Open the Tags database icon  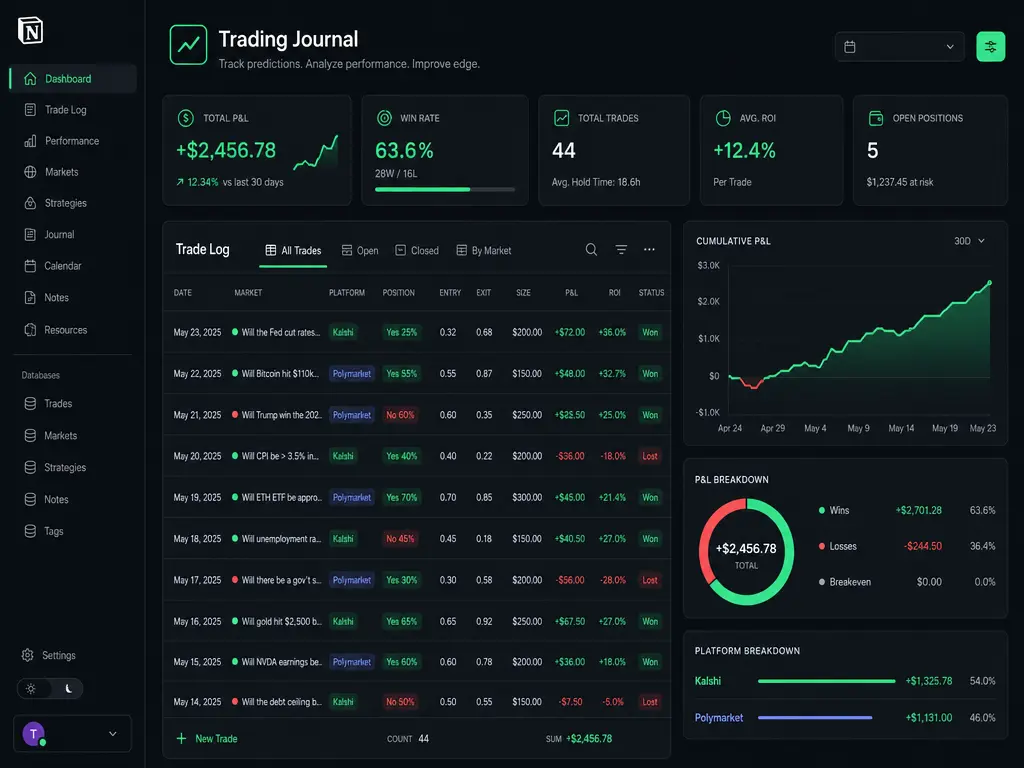pyautogui.click(x=30, y=531)
